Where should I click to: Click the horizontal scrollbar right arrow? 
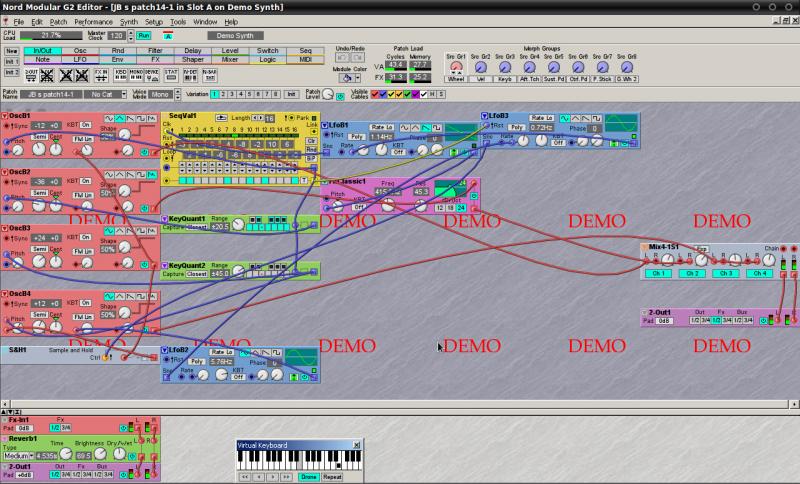pos(794,404)
